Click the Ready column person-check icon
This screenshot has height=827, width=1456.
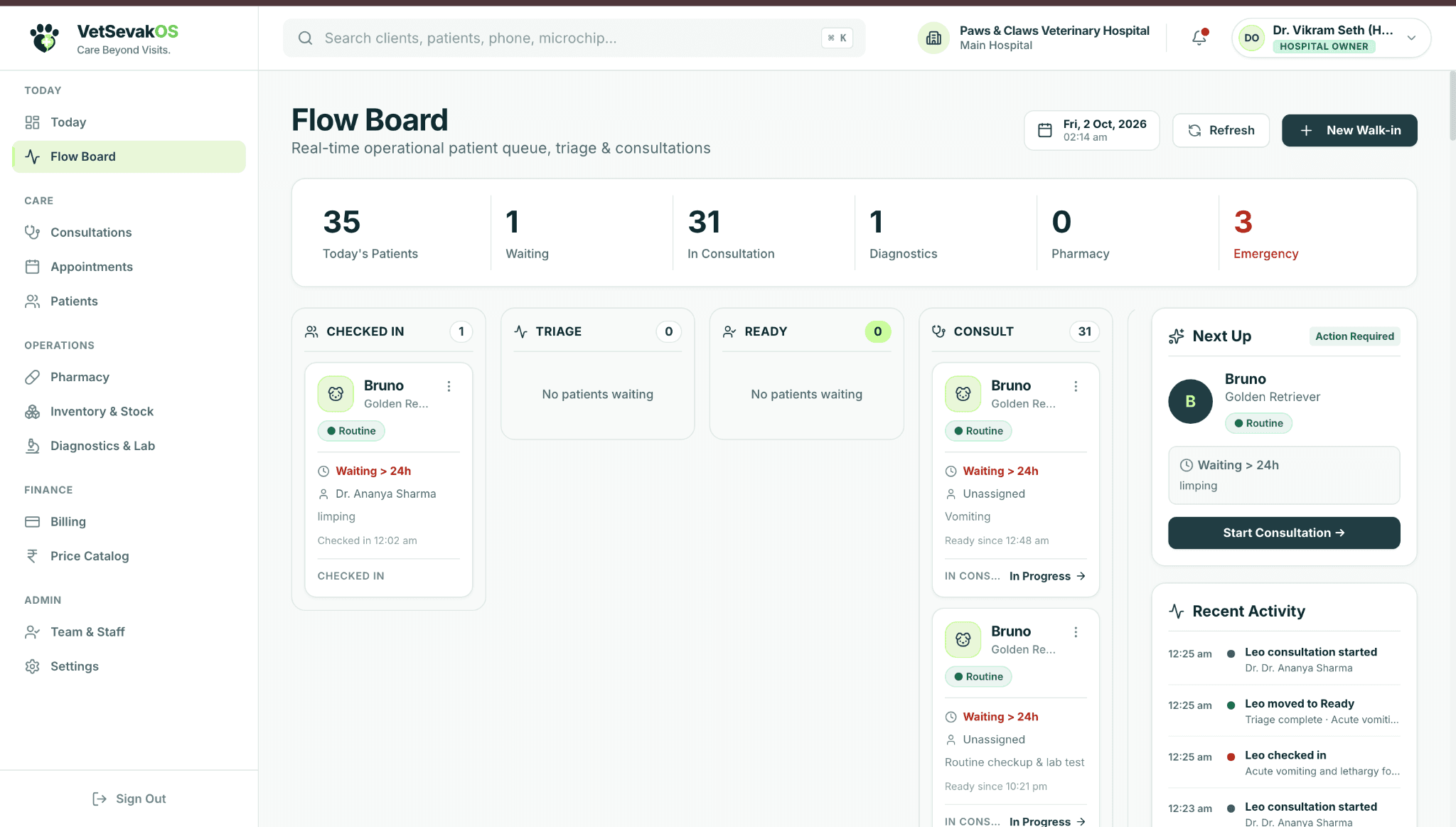729,331
